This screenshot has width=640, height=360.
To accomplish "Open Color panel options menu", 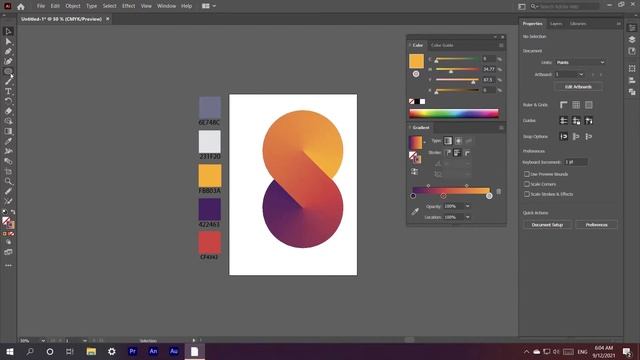I will 501,45.
